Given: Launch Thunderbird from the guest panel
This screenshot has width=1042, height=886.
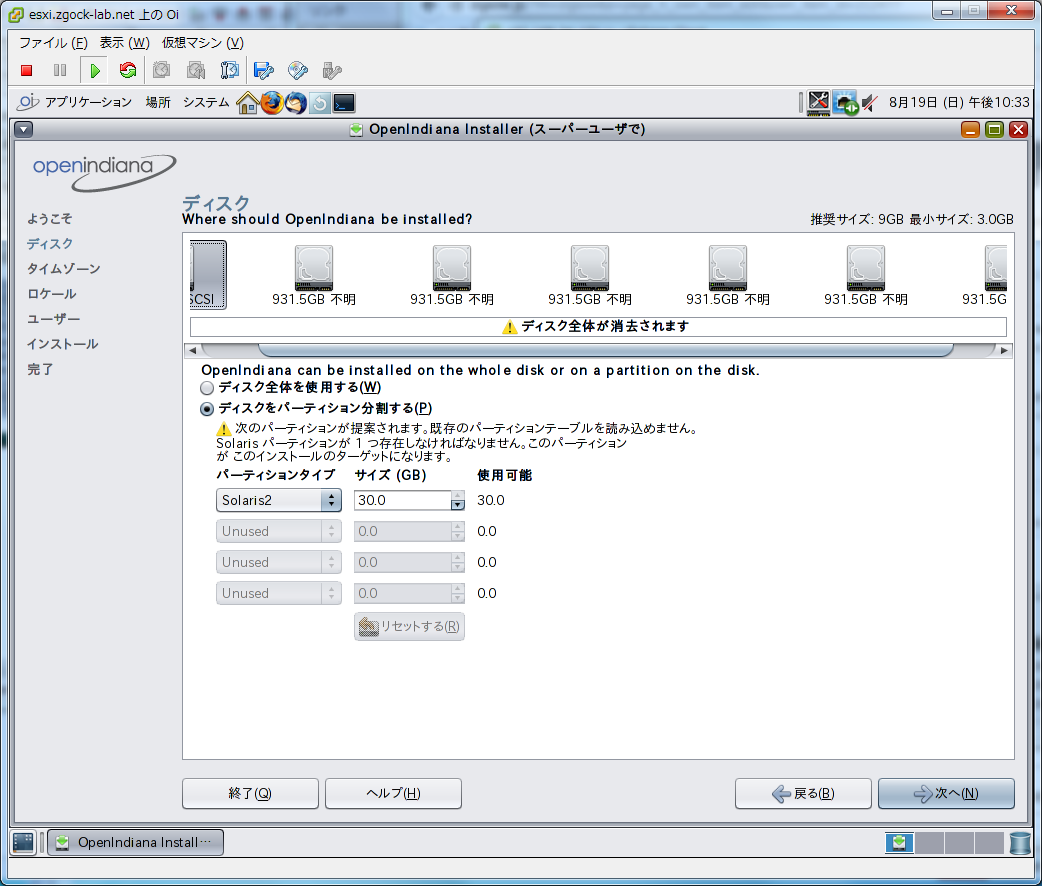Looking at the screenshot, I should [x=296, y=103].
